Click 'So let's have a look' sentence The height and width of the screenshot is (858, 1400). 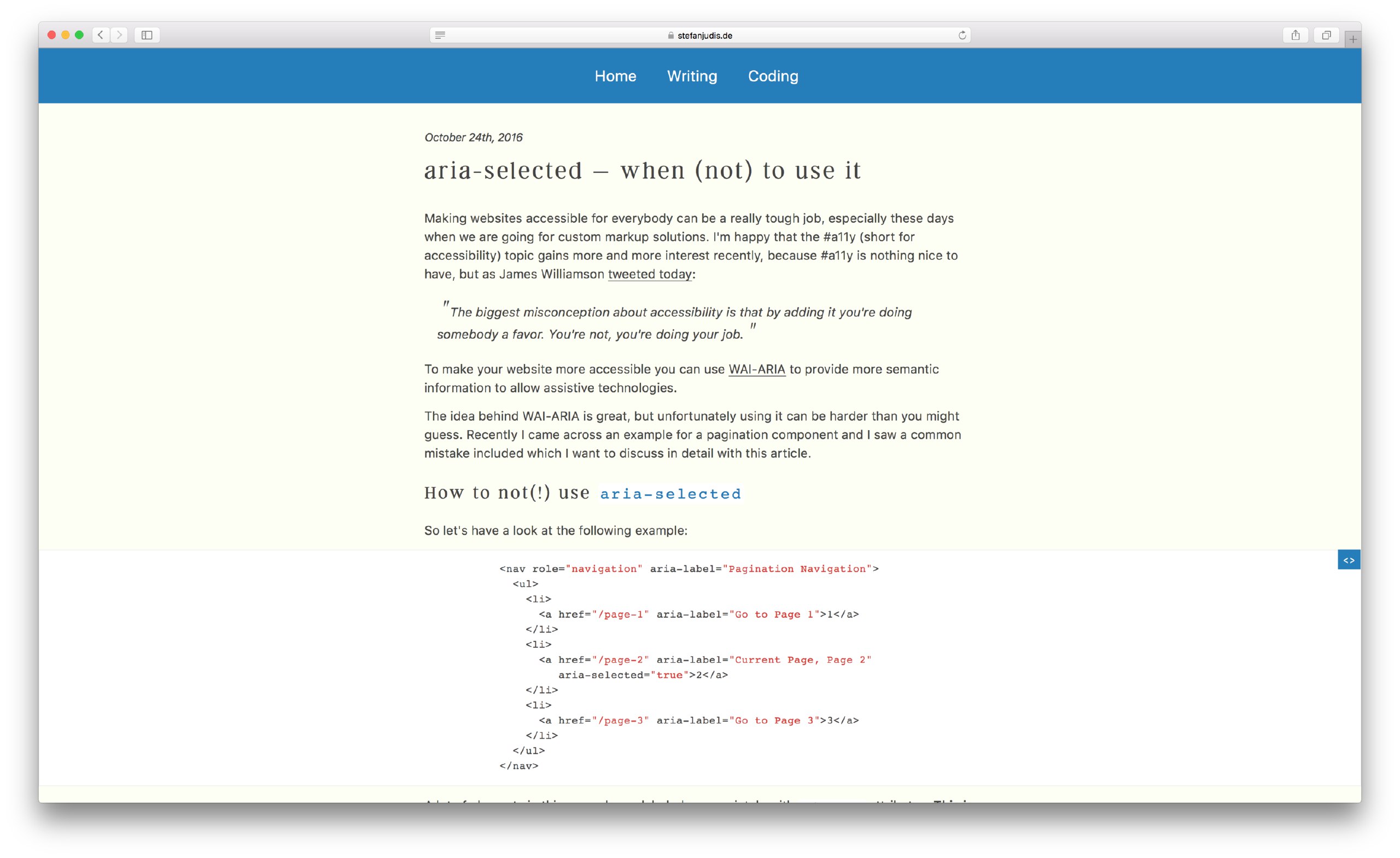pyautogui.click(x=556, y=530)
